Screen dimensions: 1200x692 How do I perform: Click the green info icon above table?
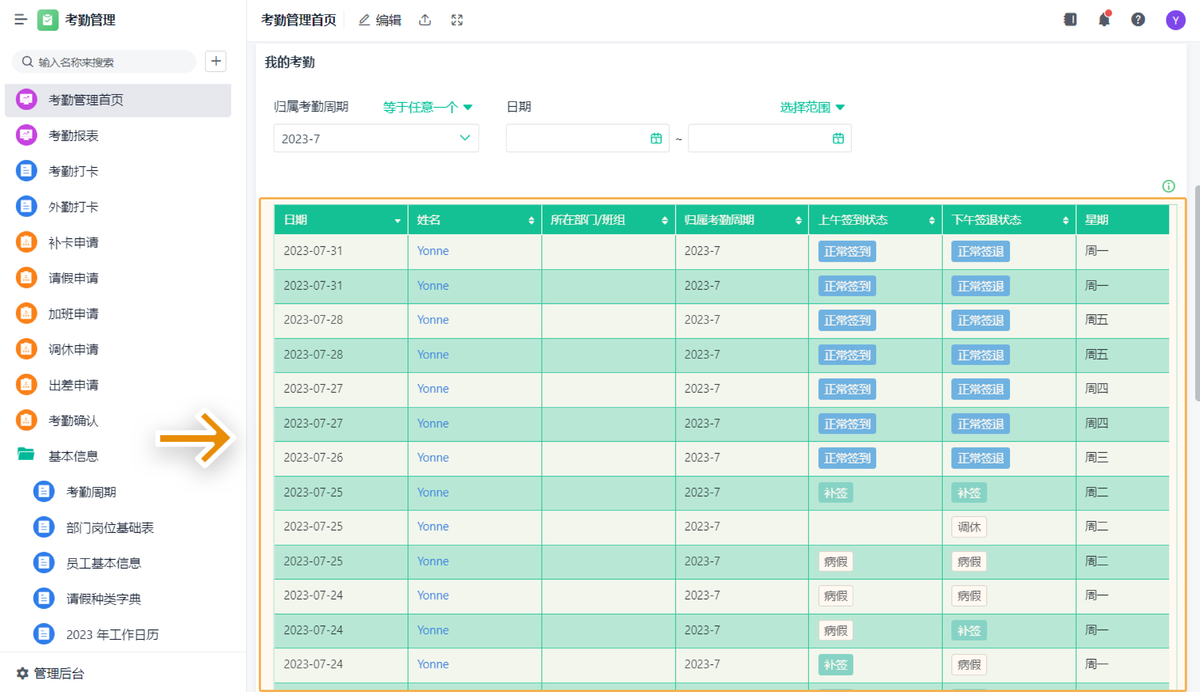point(1168,186)
